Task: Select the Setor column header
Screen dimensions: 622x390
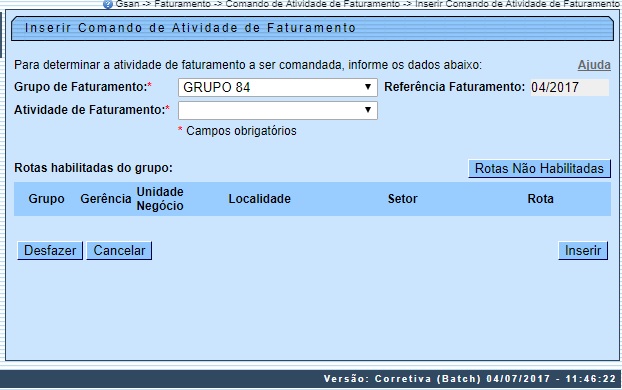Action: coord(403,199)
